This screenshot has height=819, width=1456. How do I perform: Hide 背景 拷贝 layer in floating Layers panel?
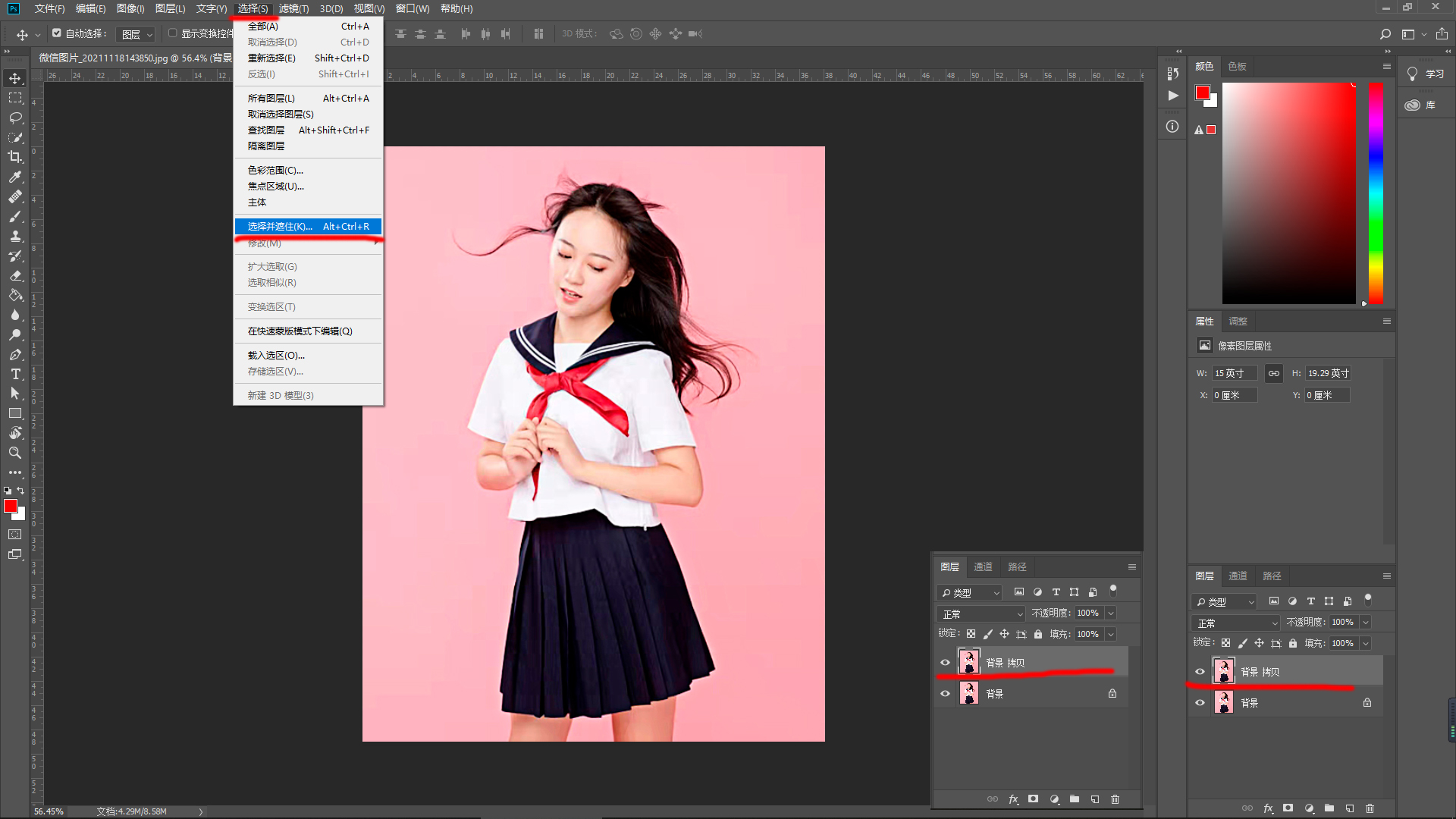(x=945, y=663)
